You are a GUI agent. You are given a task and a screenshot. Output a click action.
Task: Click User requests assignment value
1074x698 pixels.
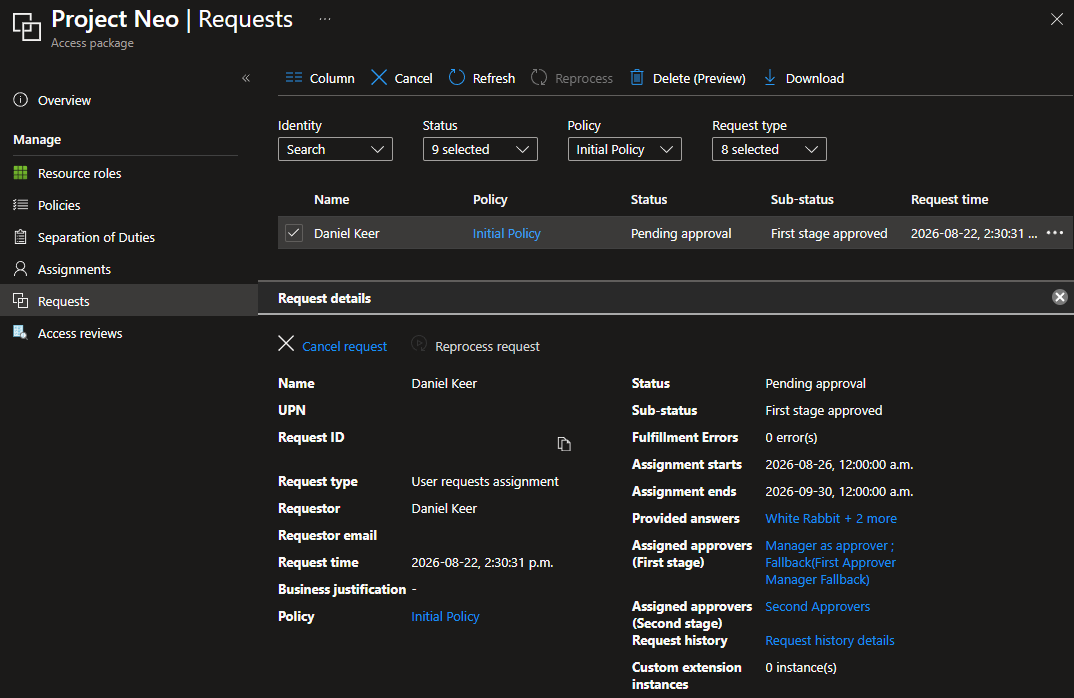pos(485,482)
